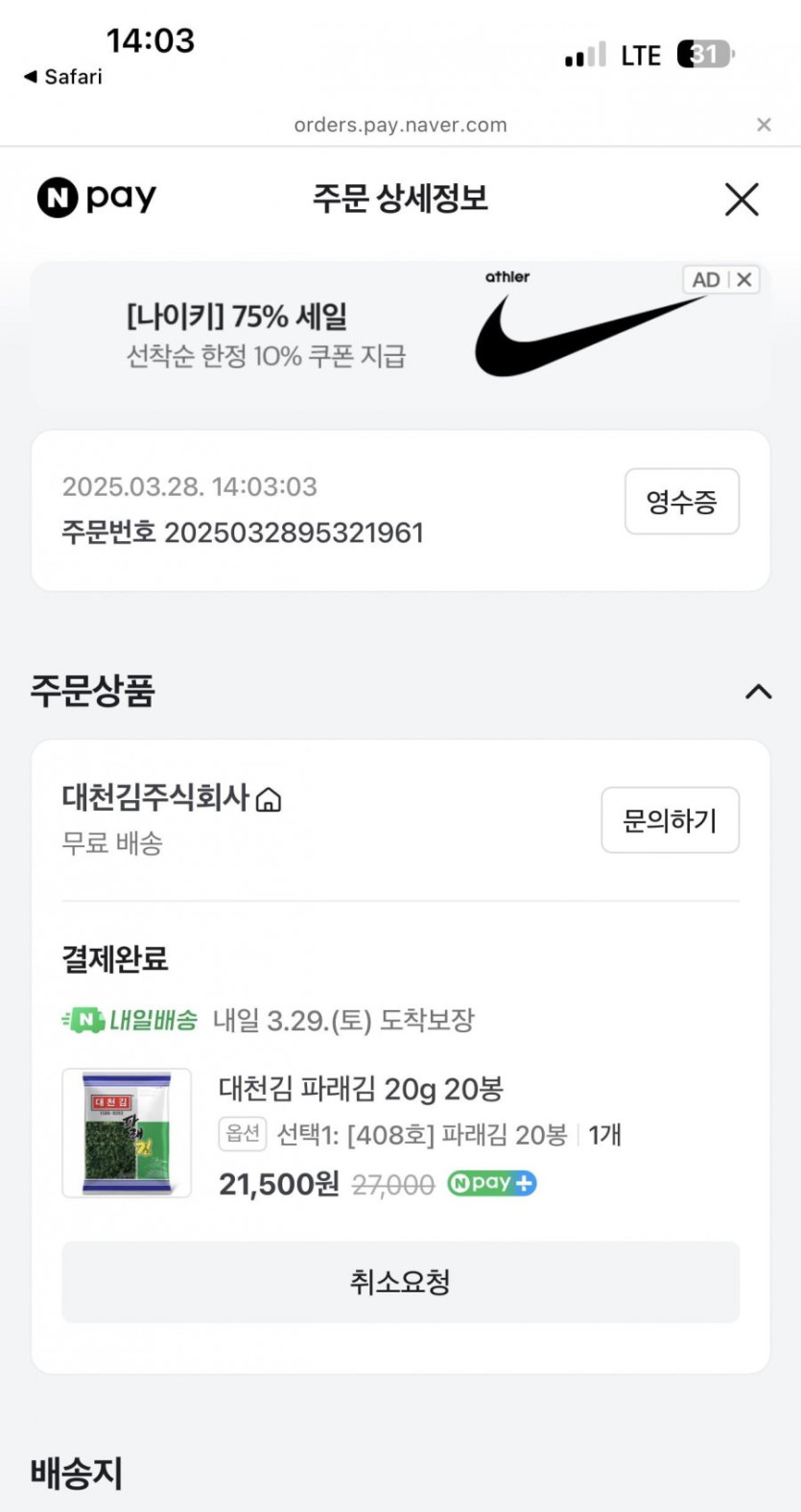Screen dimensions: 801x1512
Task: Close the order details page
Action: [742, 200]
